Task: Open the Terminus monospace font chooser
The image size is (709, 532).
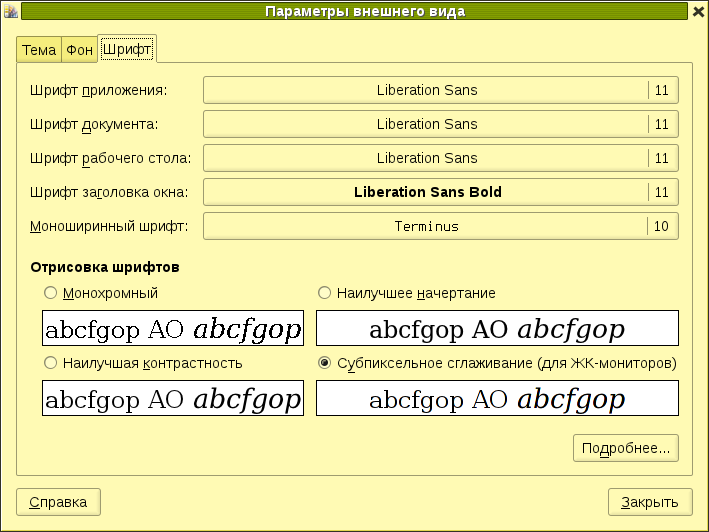Action: point(441,226)
